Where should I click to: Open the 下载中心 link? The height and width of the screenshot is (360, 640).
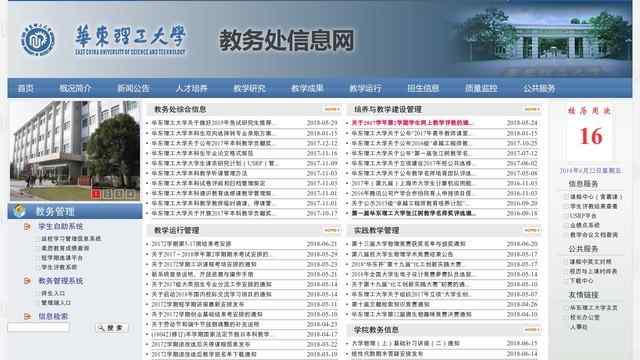(x=582, y=281)
